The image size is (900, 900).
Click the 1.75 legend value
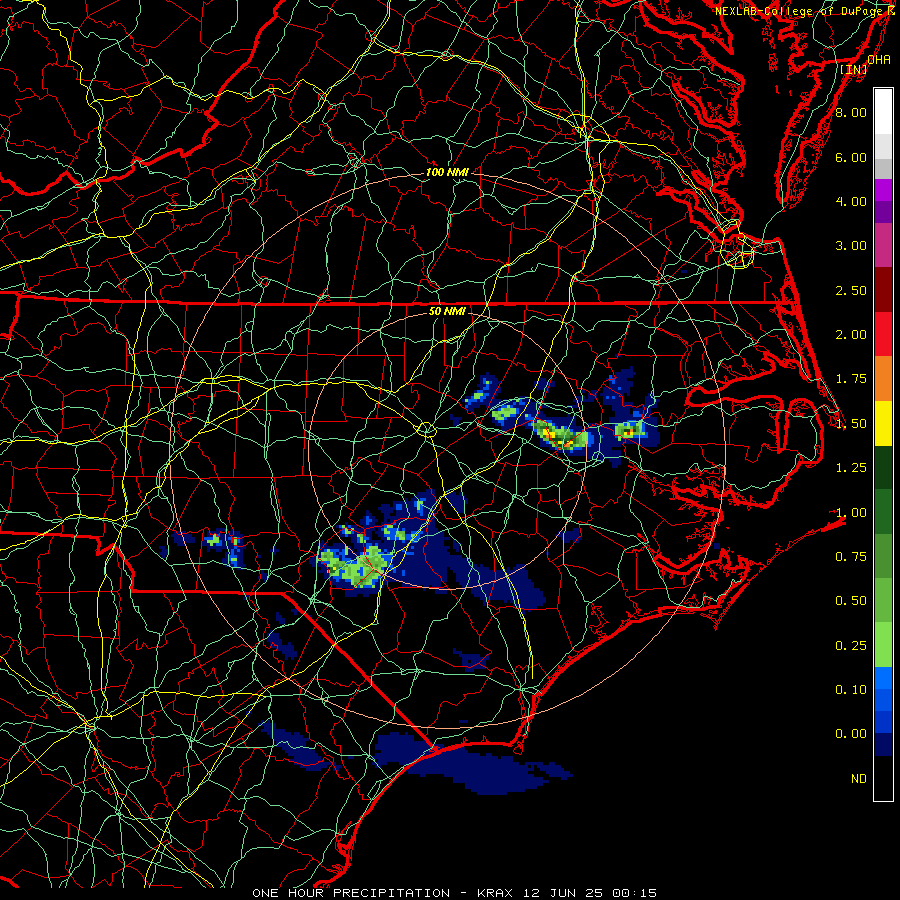pyautogui.click(x=851, y=379)
